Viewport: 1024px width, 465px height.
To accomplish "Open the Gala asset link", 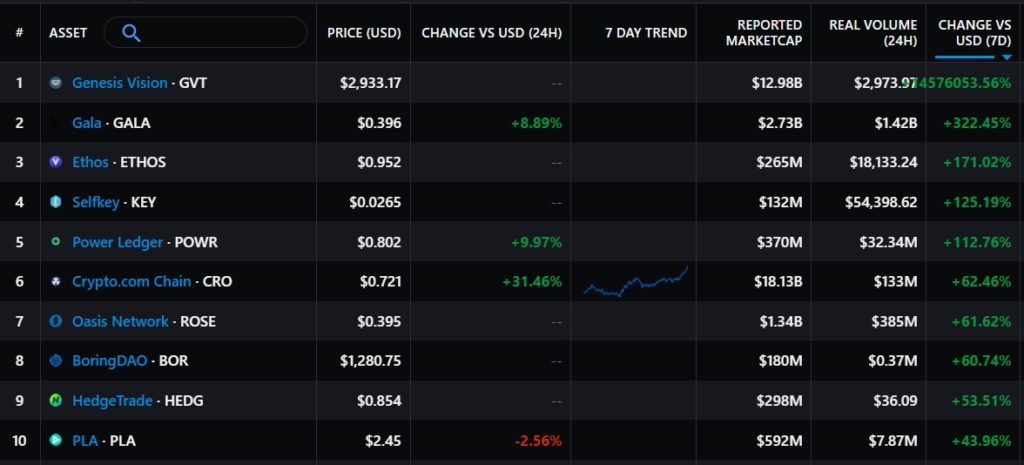I will tap(87, 123).
